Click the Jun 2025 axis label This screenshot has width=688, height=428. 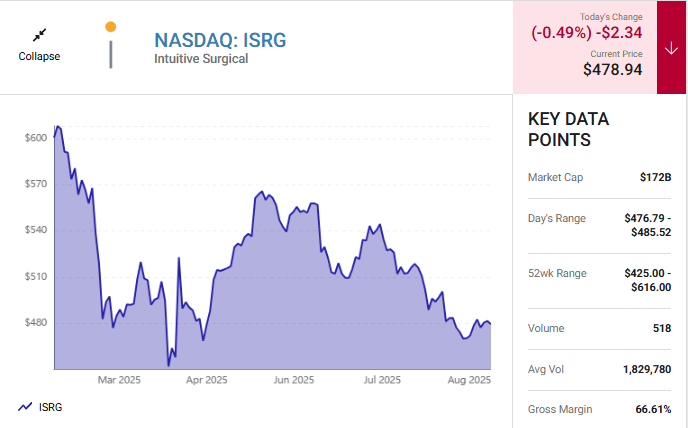pos(295,380)
